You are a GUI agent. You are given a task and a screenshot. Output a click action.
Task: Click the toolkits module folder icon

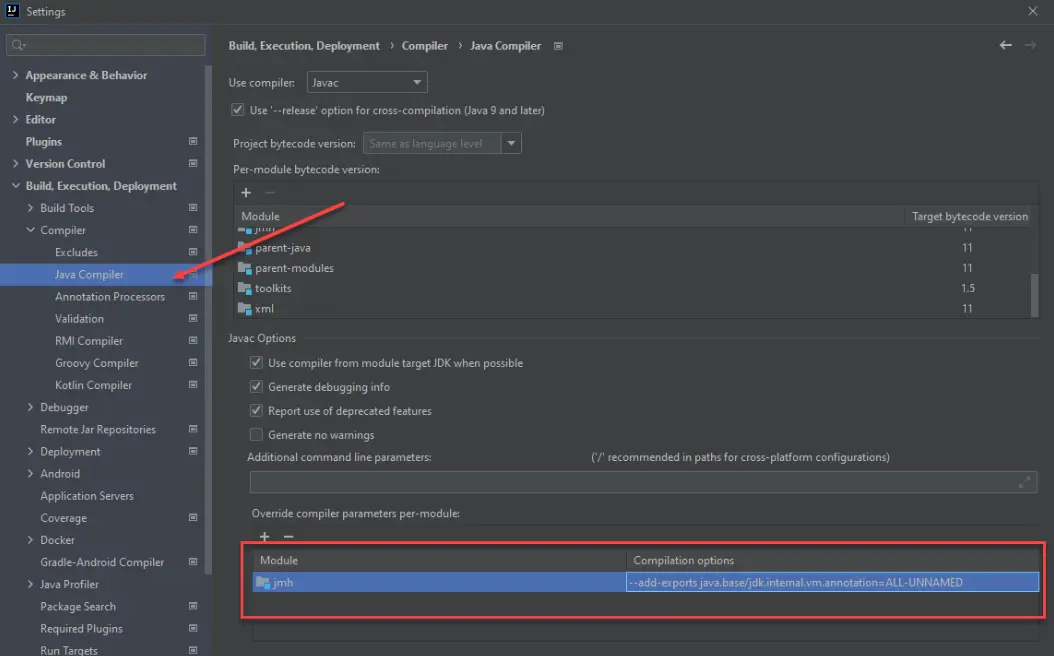coord(245,288)
